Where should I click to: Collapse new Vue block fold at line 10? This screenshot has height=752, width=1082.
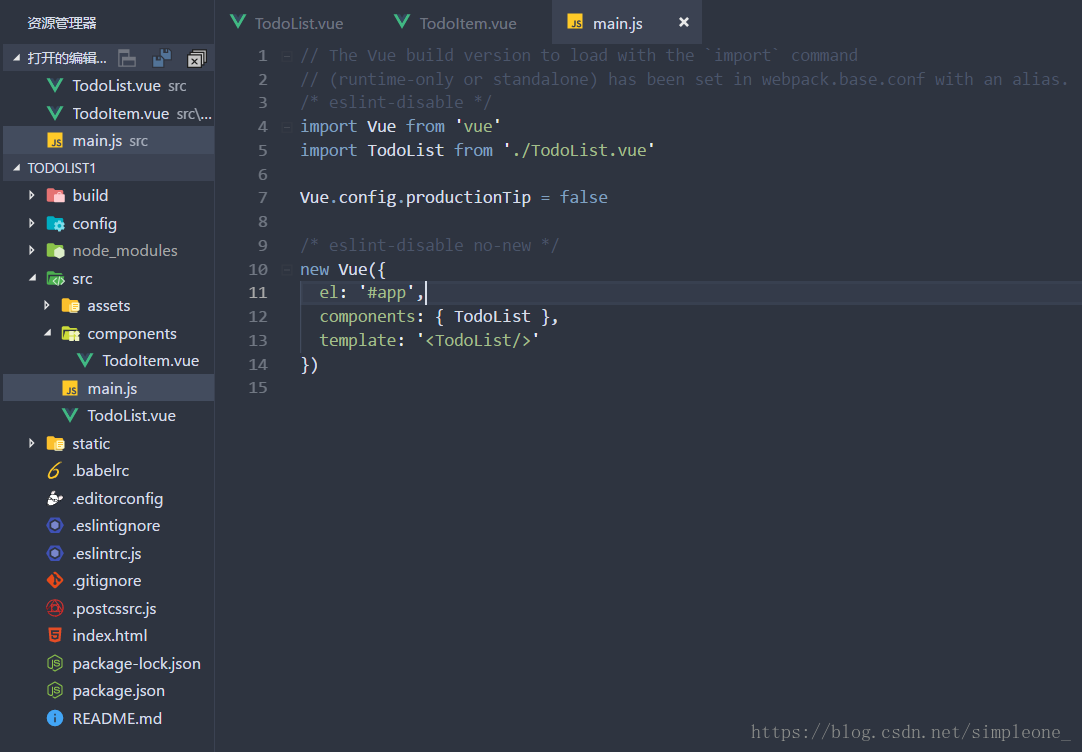(x=286, y=269)
